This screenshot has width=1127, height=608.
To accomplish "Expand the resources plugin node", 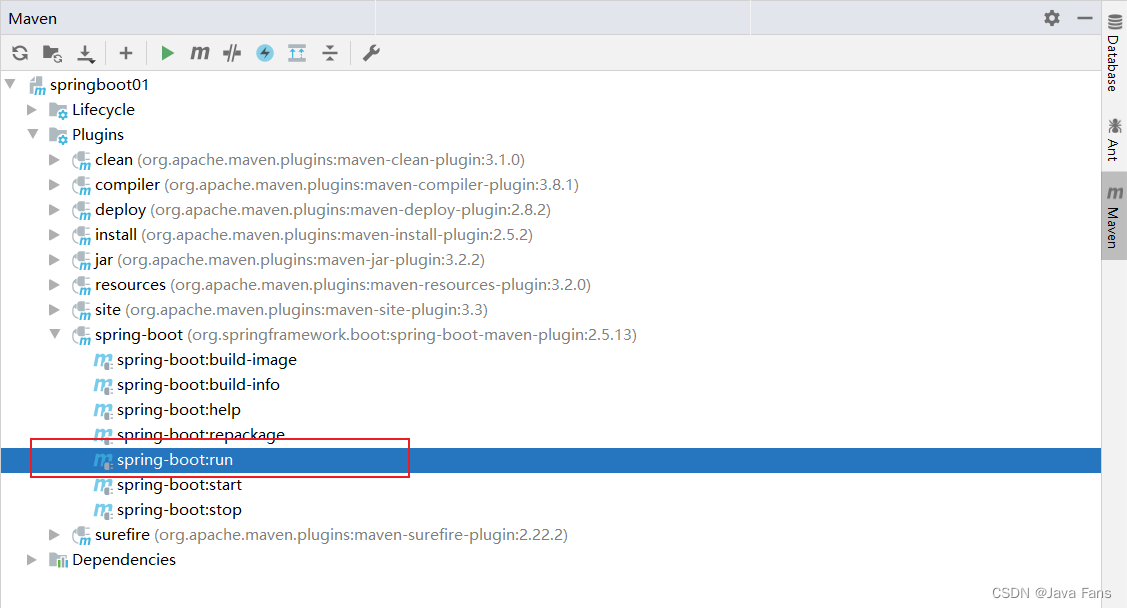I will 54,285.
